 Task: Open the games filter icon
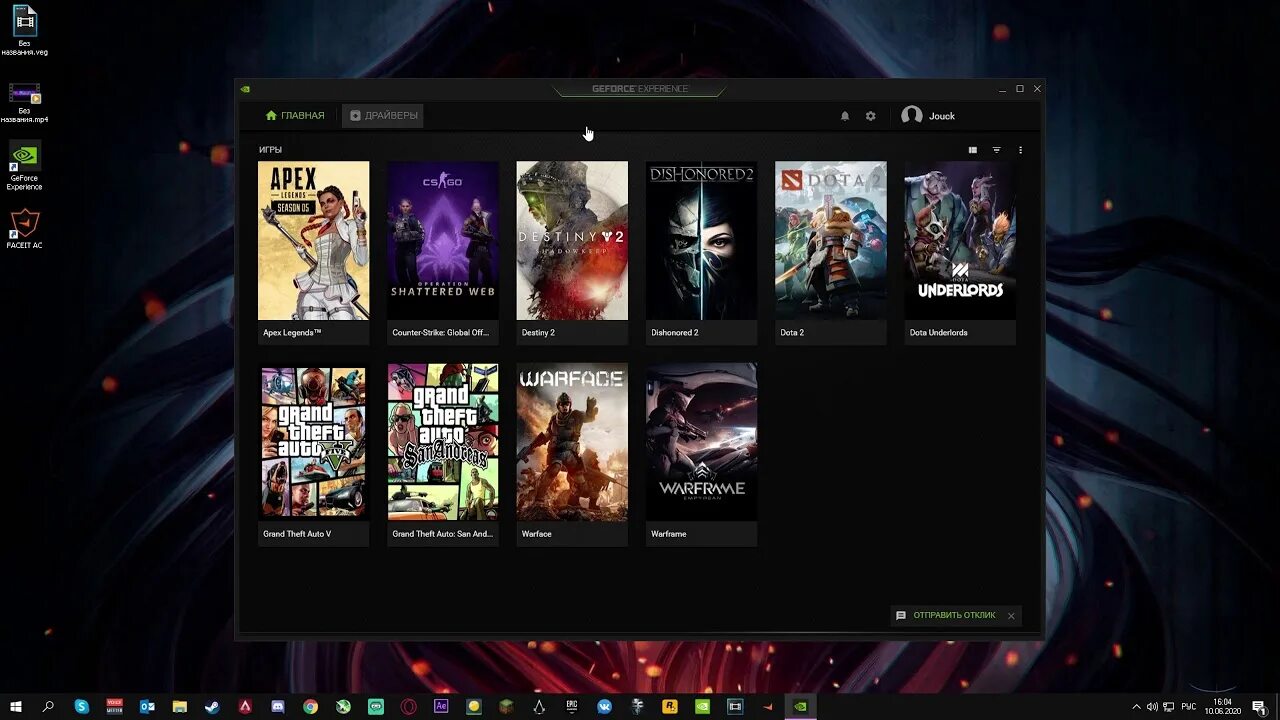(996, 150)
